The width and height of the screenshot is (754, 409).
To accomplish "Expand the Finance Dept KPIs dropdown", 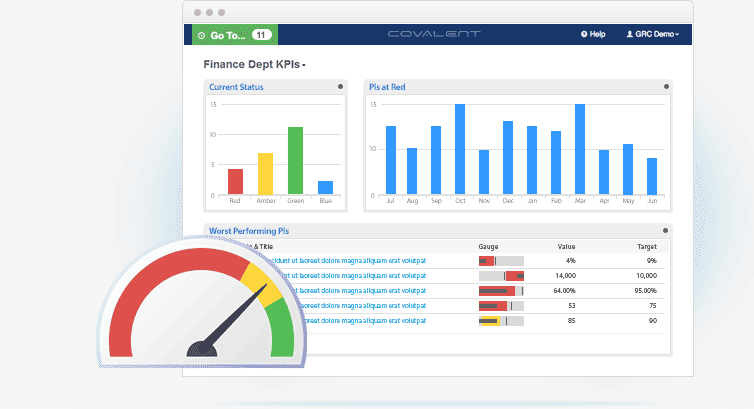I will click(x=254, y=64).
